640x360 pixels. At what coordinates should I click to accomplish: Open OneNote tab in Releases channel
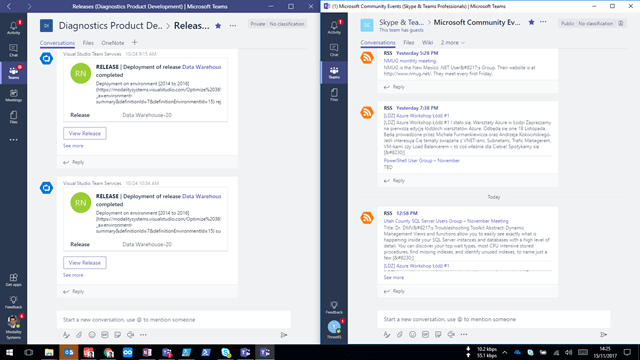point(113,43)
